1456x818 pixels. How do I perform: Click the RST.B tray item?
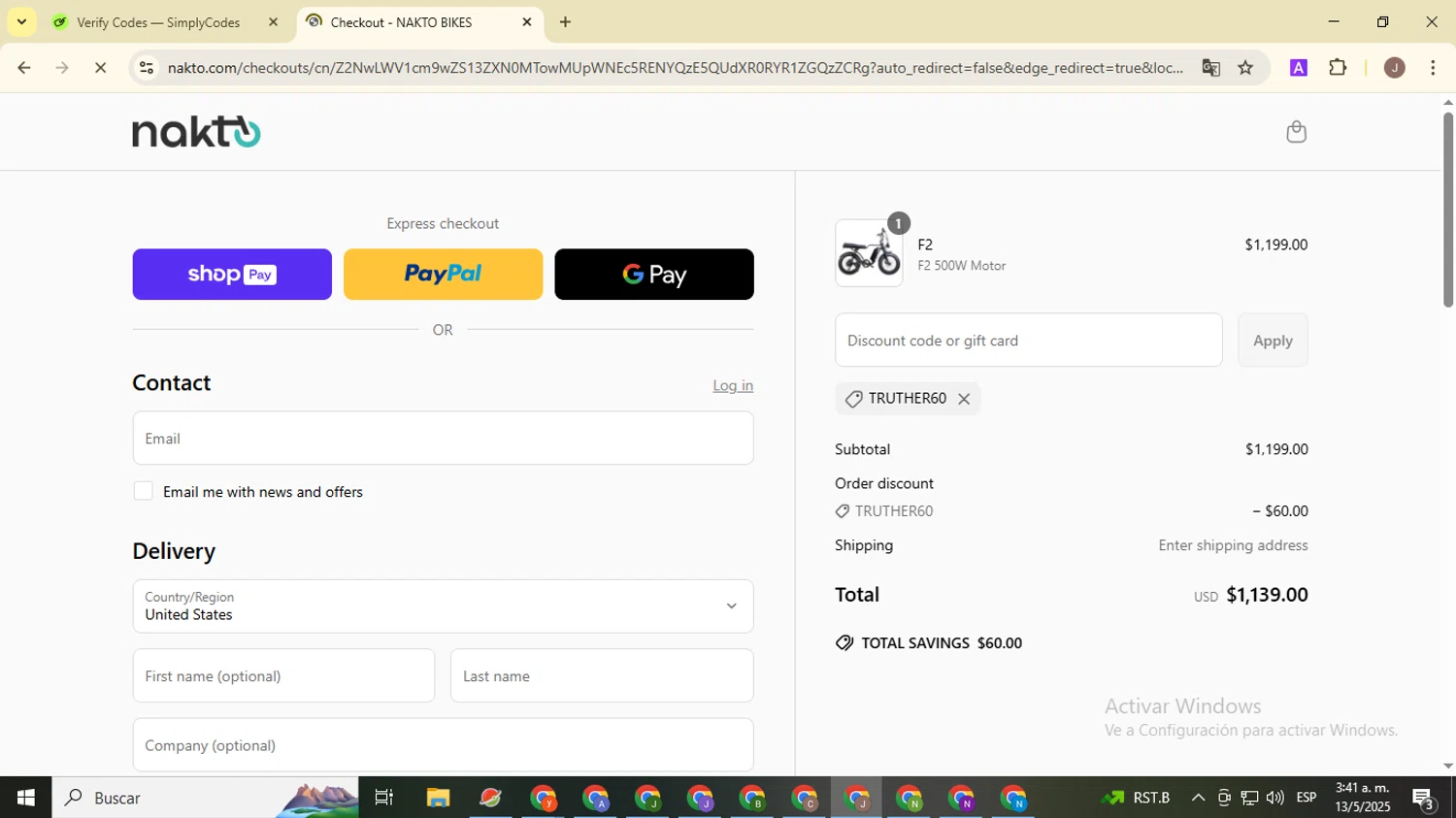[1137, 798]
